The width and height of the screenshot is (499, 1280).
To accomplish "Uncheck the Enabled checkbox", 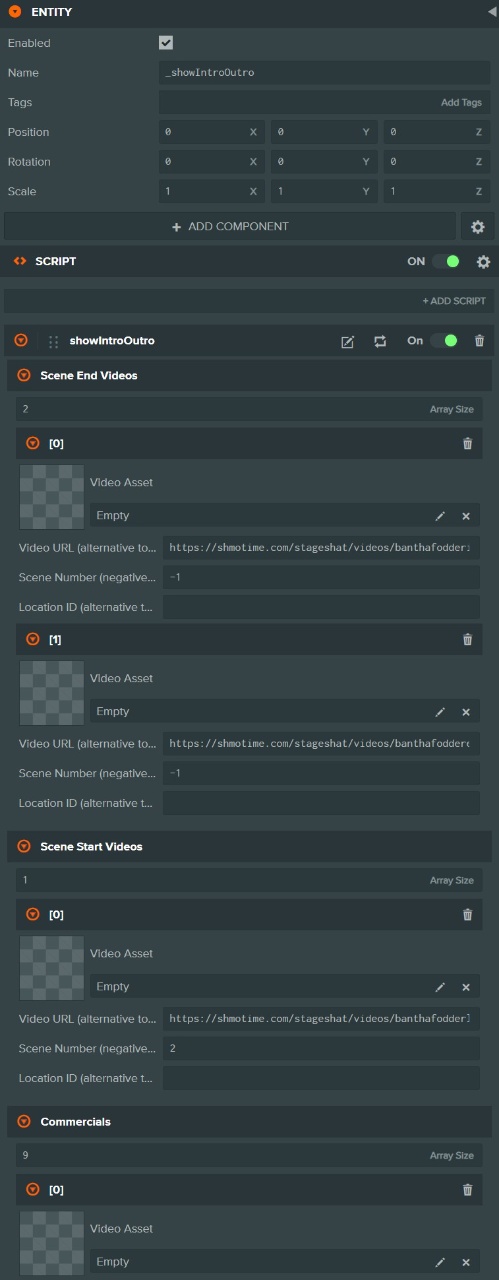I will (166, 43).
